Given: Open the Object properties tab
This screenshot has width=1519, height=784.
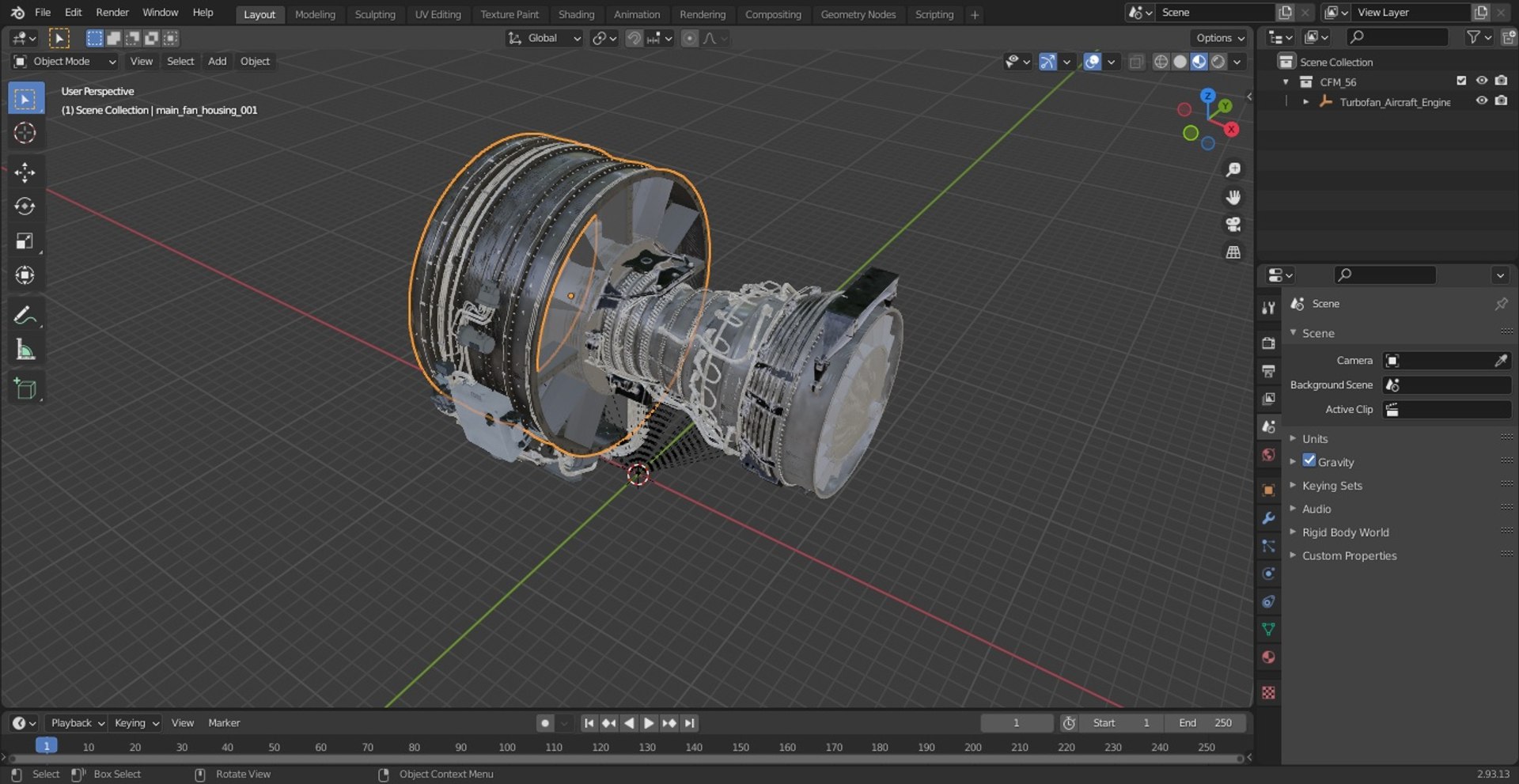Looking at the screenshot, I should click(x=1268, y=490).
